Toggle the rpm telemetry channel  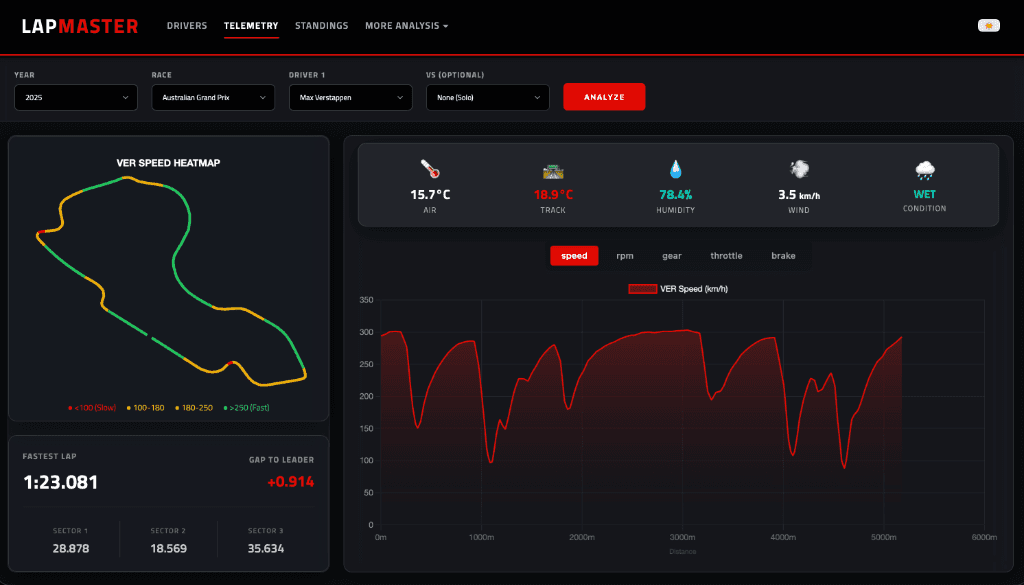[x=624, y=256]
